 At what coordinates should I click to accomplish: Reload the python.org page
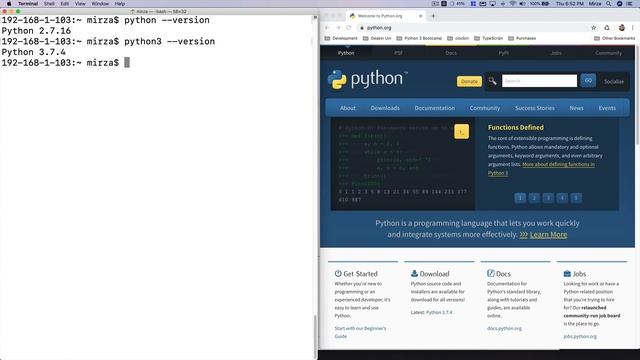[x=349, y=28]
